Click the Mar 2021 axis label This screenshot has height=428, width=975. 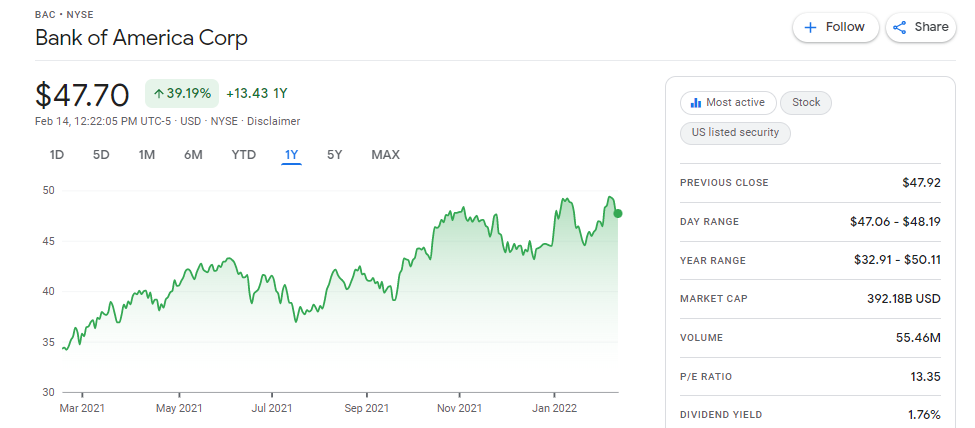(83, 409)
